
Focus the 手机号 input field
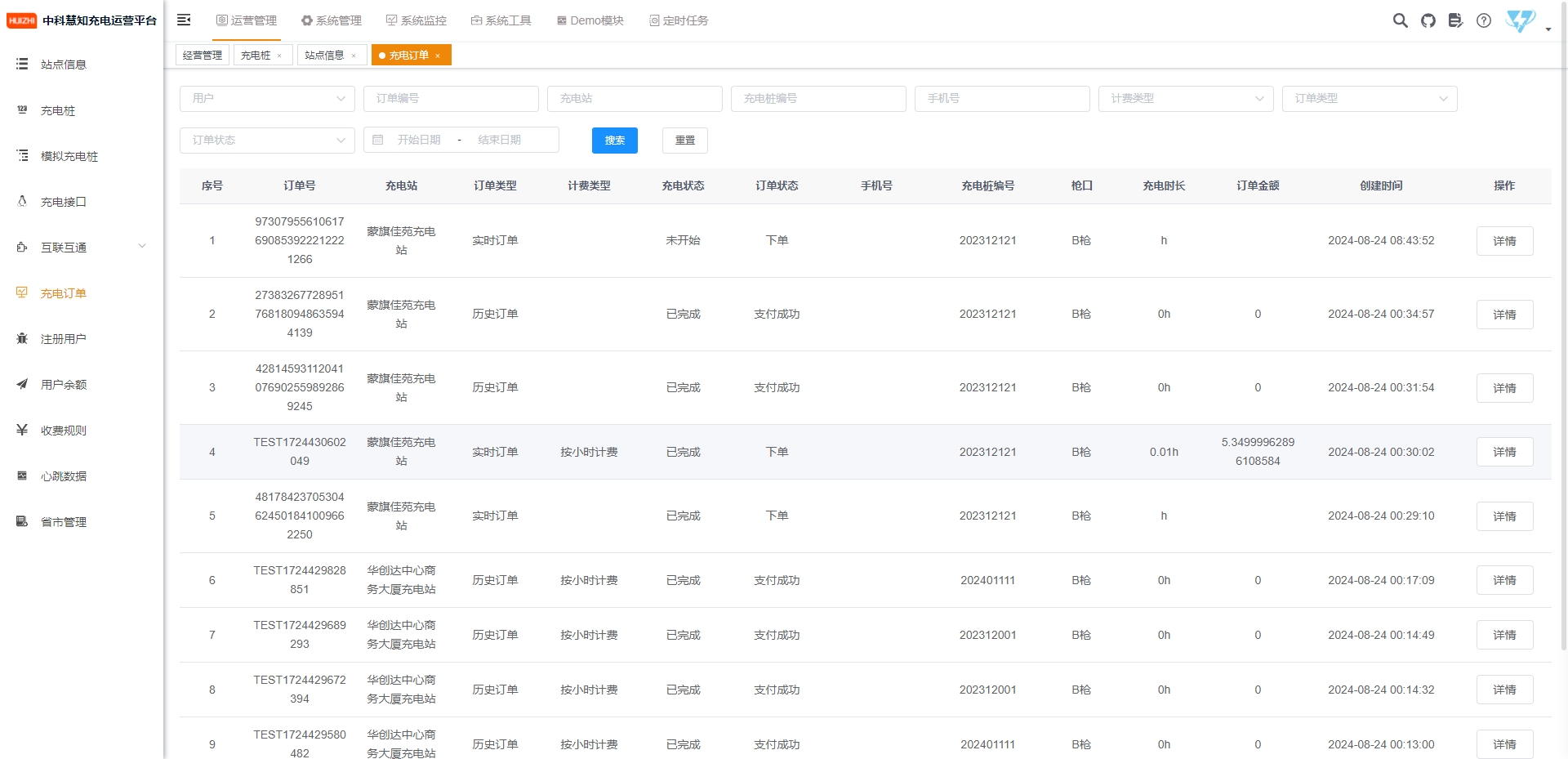point(1002,98)
